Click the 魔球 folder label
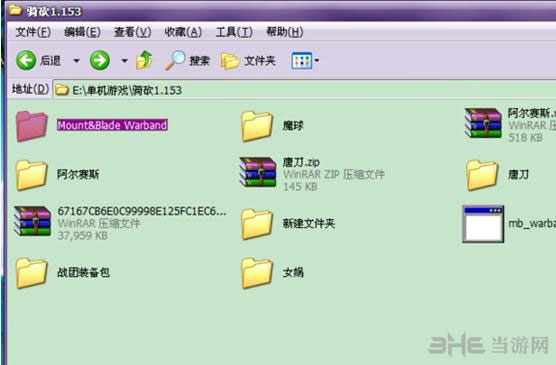This screenshot has height=365, width=556. (293, 126)
